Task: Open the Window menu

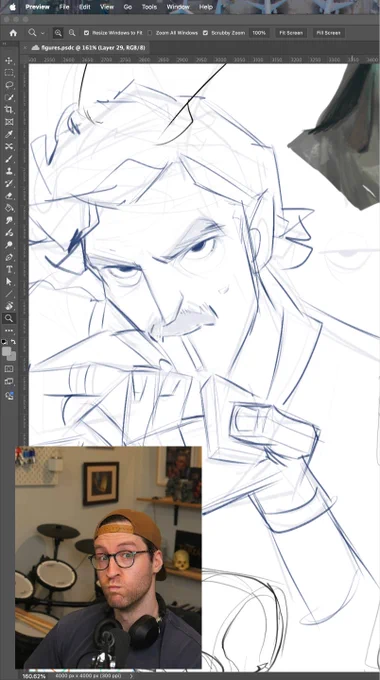Action: click(x=178, y=7)
